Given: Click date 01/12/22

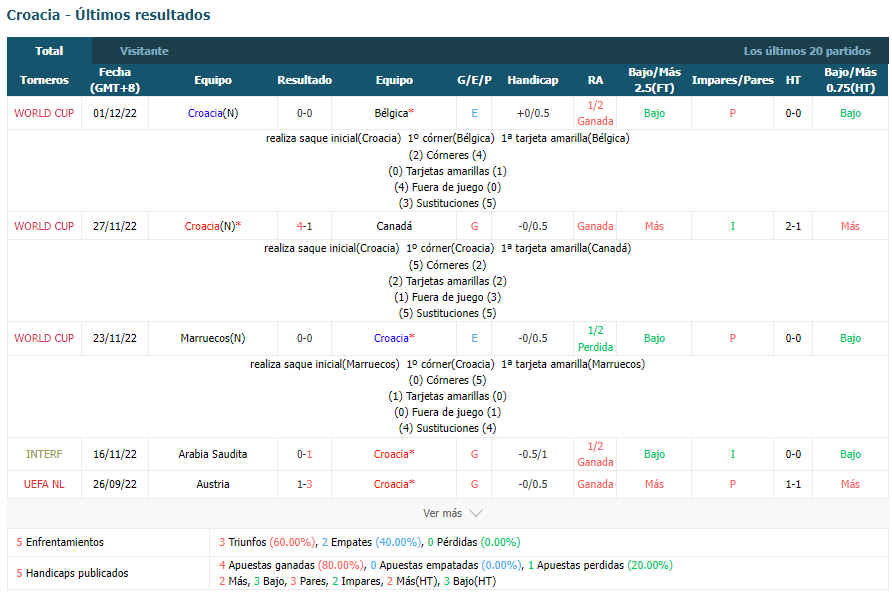Looking at the screenshot, I should 115,113.
